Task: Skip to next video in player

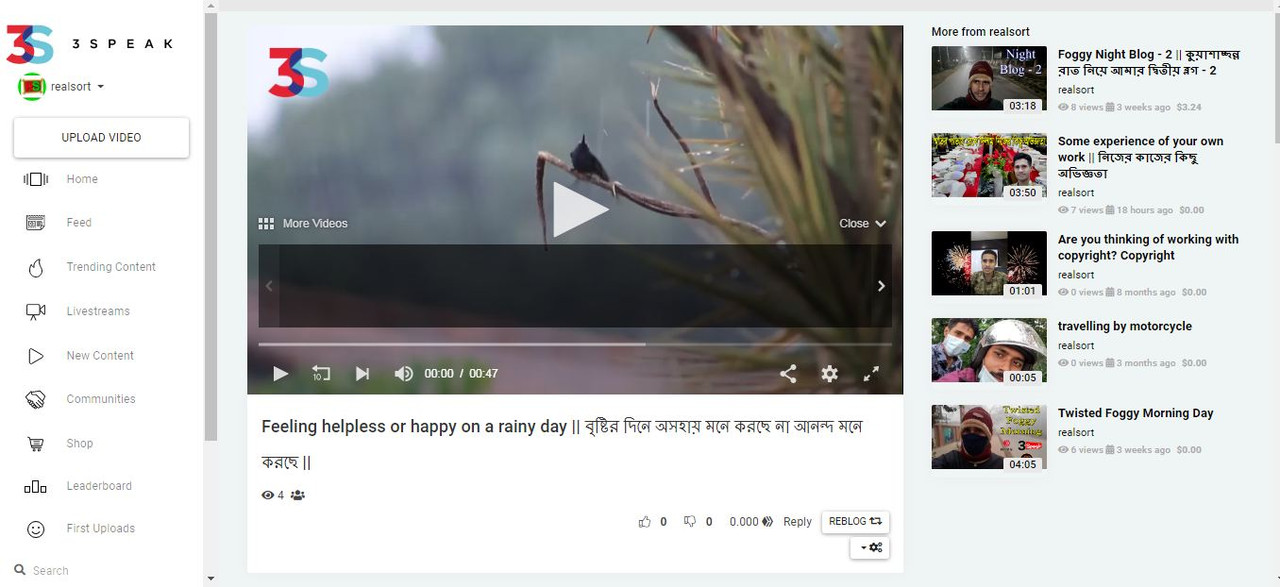Action: (x=362, y=373)
